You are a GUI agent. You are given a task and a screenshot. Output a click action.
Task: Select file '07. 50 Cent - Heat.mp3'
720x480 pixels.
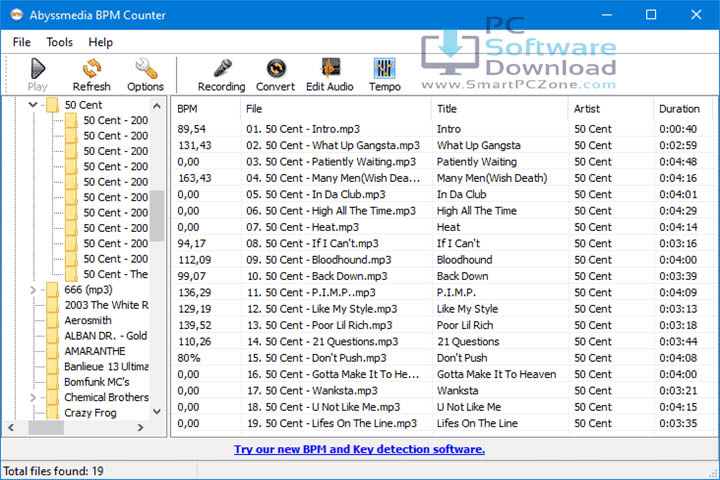point(302,227)
